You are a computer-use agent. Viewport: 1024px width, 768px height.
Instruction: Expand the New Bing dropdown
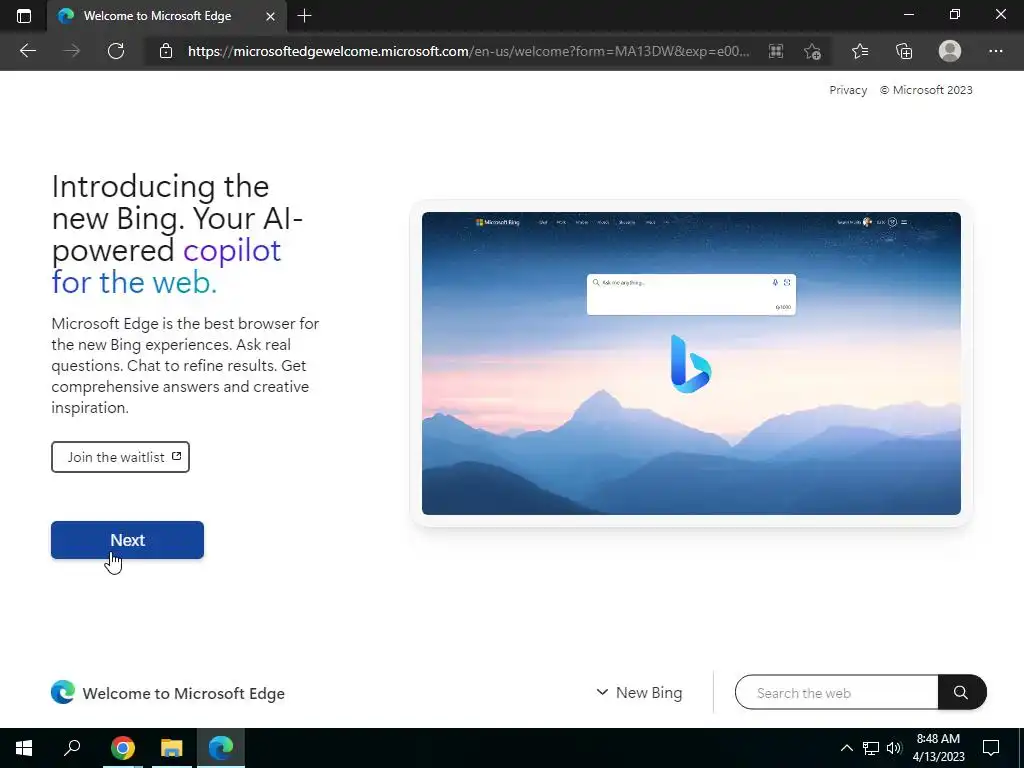(639, 692)
